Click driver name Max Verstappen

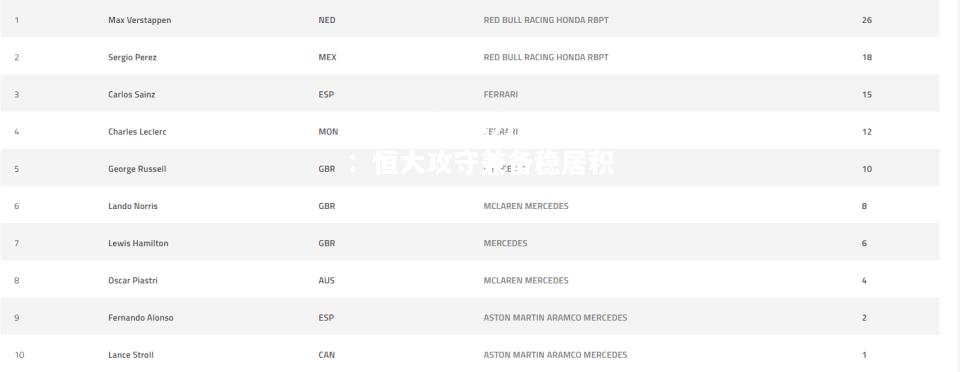(x=140, y=20)
